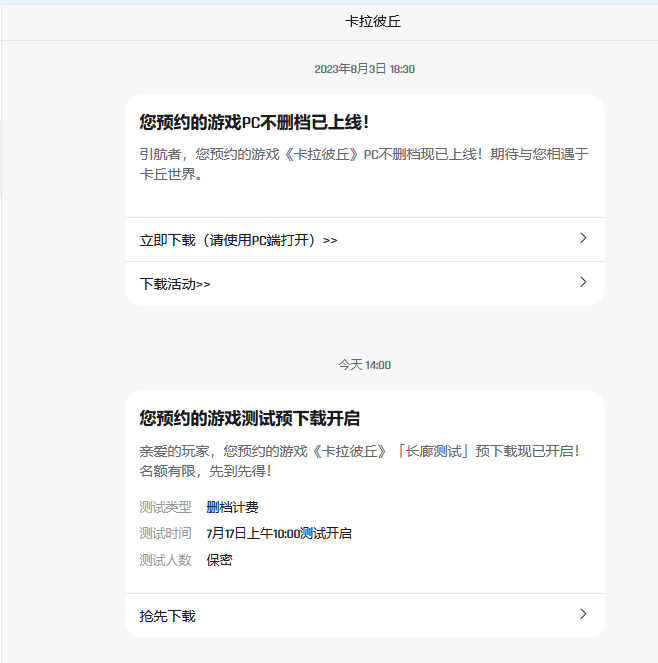Click chevron arrow in 立即下载 row
Image resolution: width=658 pixels, height=663 pixels.
tap(583, 238)
